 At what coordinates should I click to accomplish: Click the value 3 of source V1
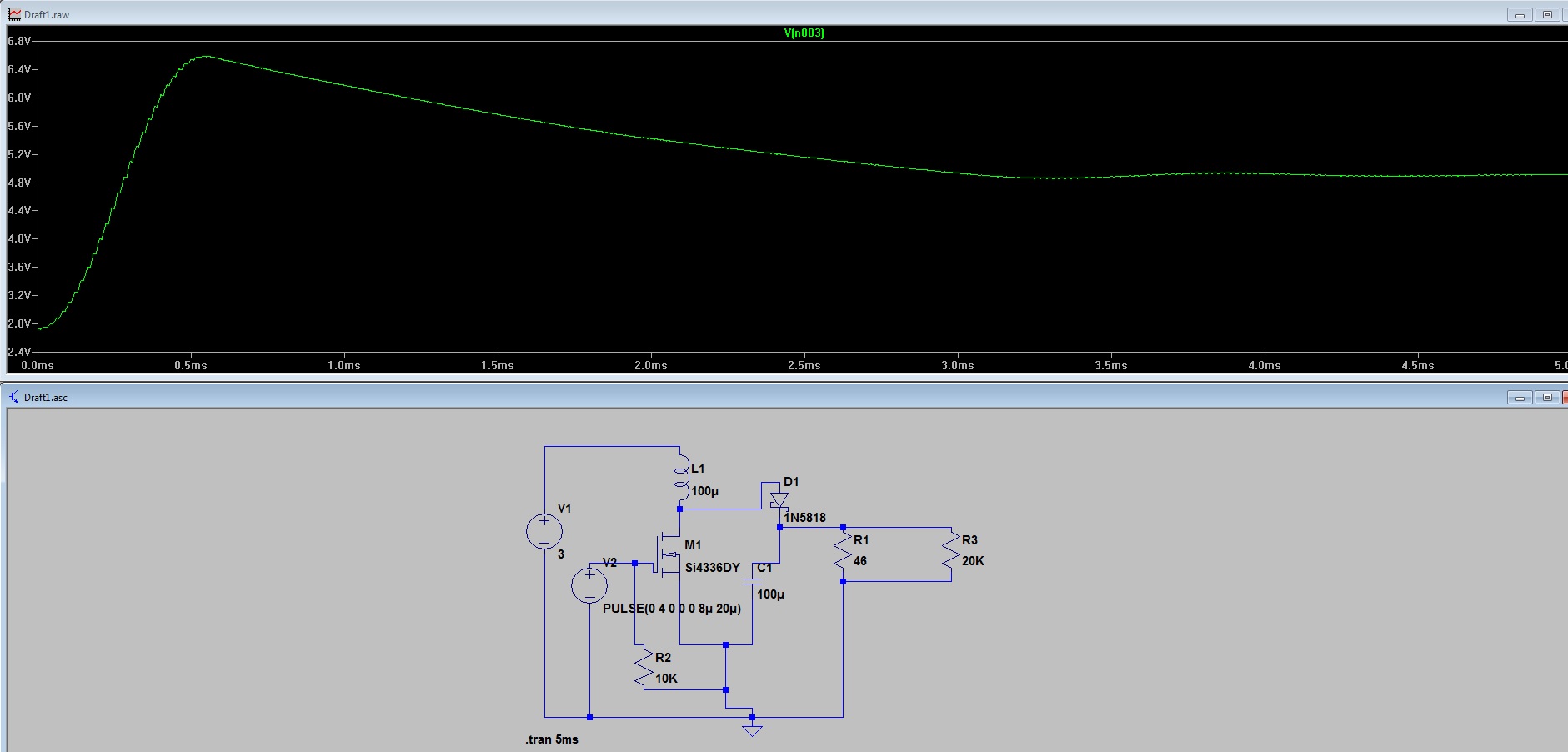pyautogui.click(x=561, y=554)
